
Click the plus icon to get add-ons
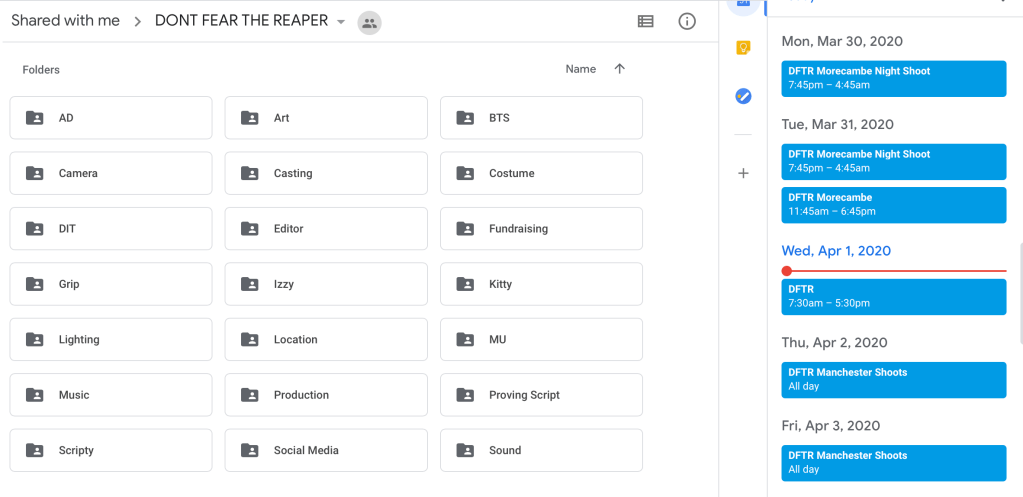(x=743, y=173)
